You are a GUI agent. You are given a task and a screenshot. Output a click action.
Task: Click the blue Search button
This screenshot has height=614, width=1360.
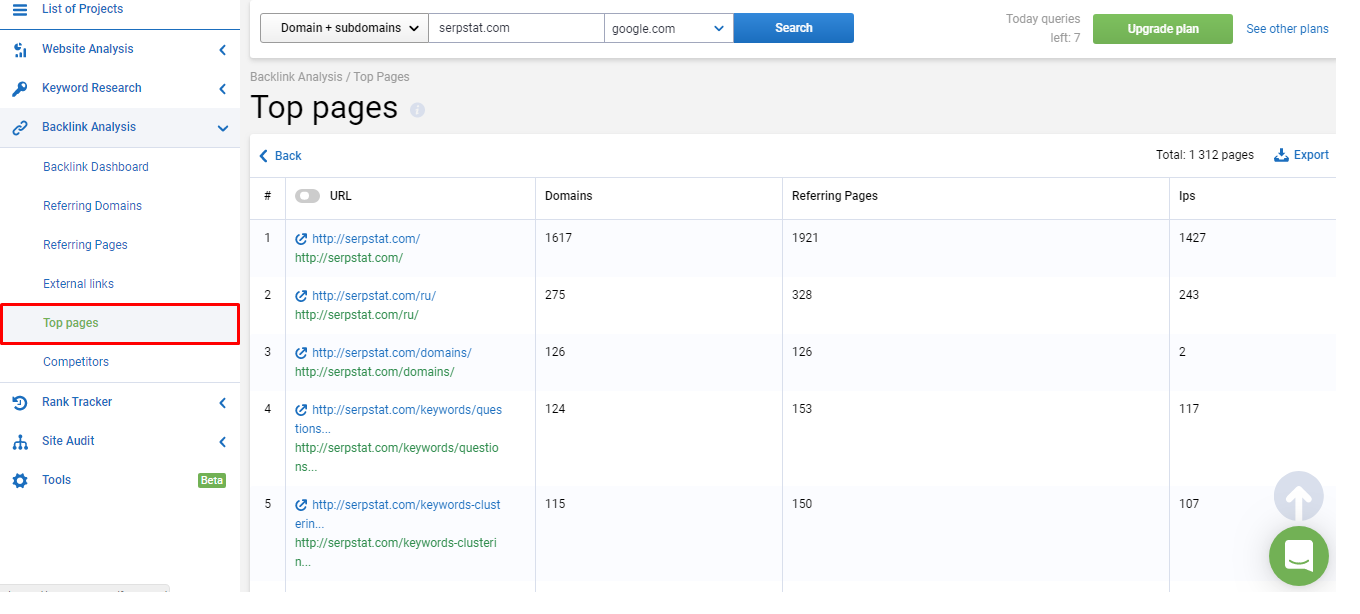[794, 28]
